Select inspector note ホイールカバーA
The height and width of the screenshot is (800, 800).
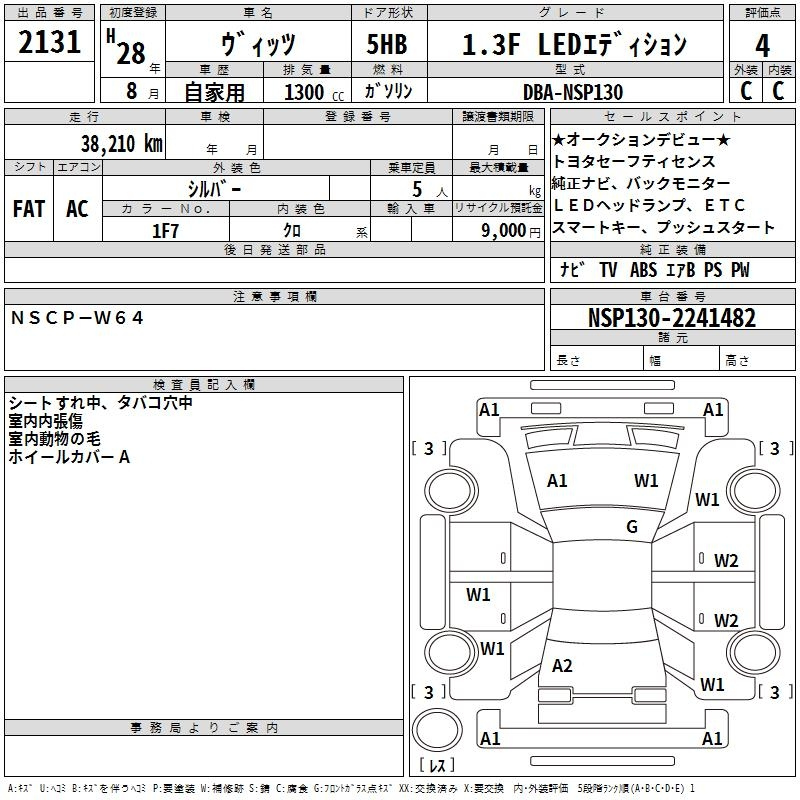tap(69, 456)
